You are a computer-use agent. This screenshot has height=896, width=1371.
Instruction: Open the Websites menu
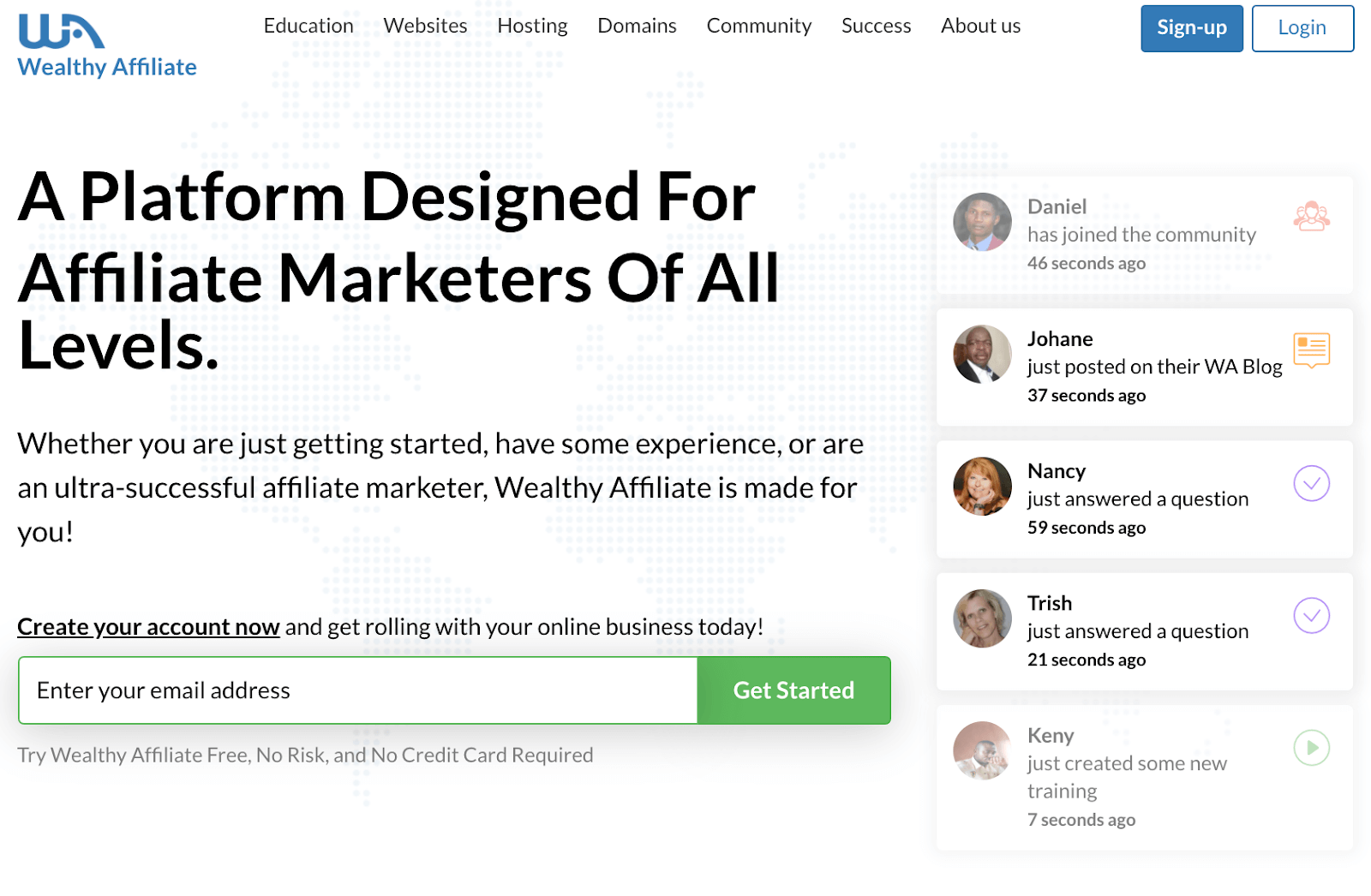coord(425,26)
